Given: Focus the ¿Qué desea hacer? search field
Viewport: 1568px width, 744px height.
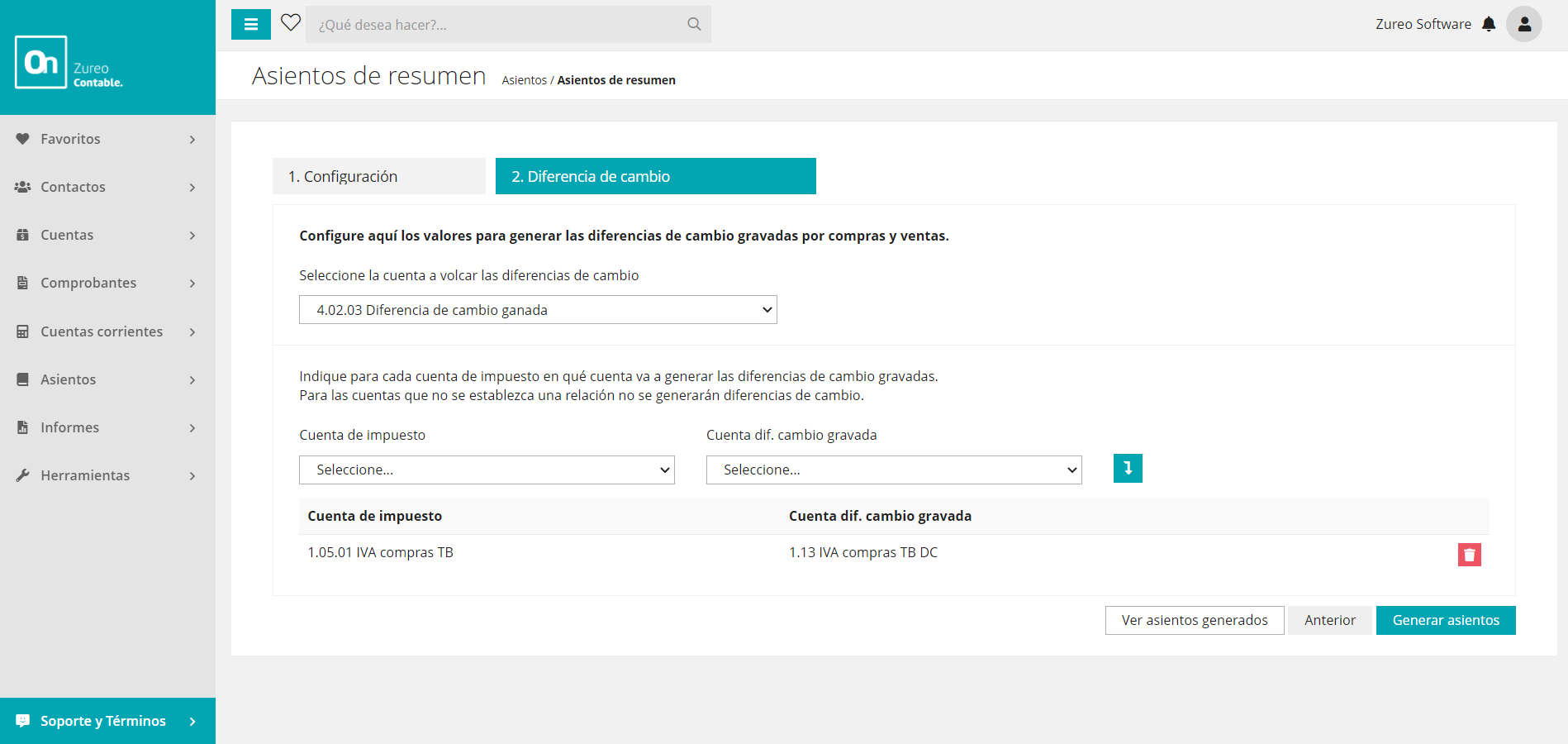Looking at the screenshot, I should 496,25.
